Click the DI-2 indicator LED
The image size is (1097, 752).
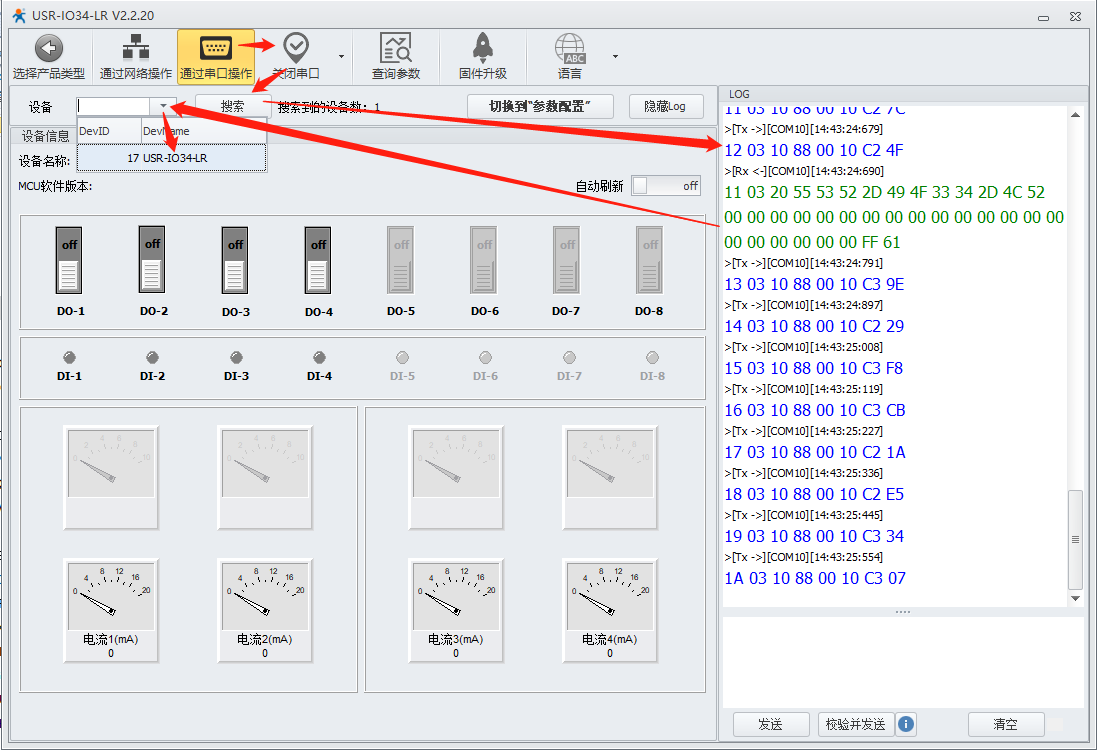point(153,357)
